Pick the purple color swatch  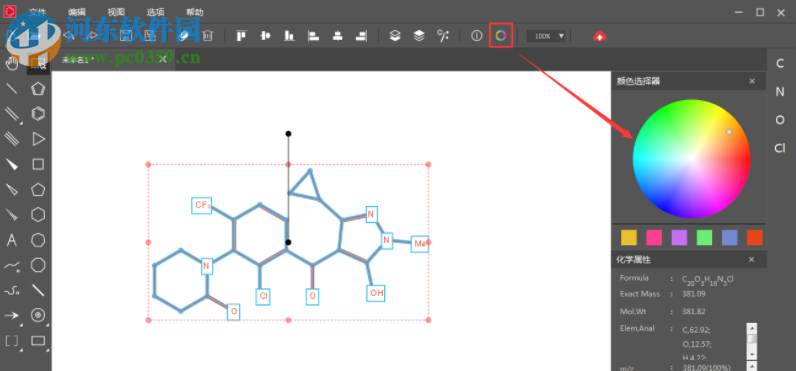pyautogui.click(x=679, y=238)
